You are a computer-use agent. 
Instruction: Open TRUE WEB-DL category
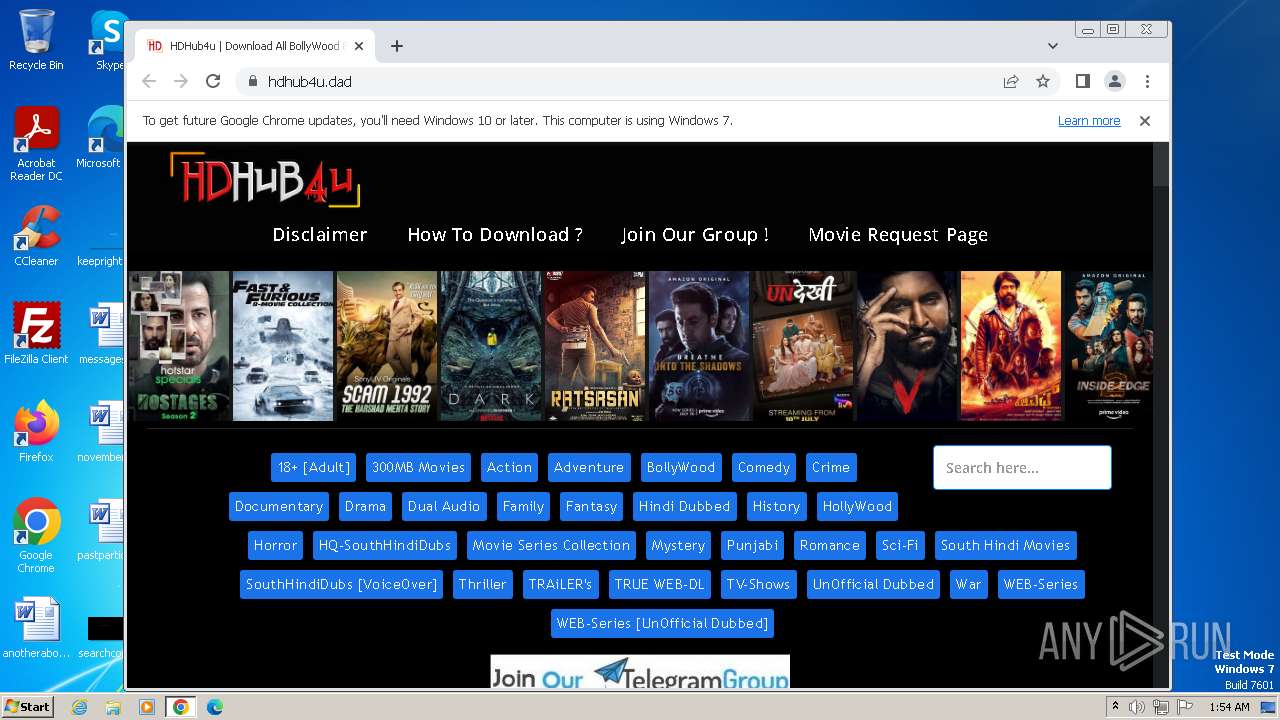(x=659, y=585)
